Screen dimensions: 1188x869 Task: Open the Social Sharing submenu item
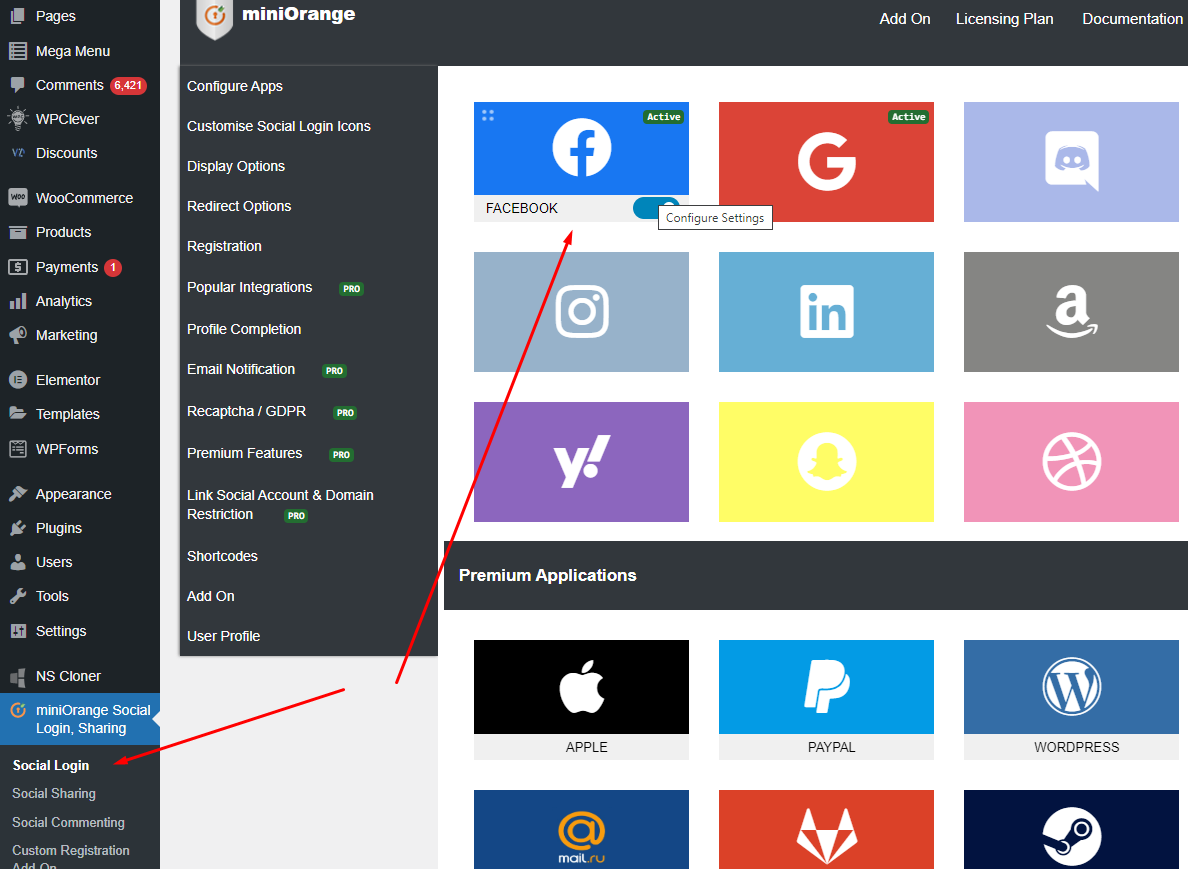point(54,793)
